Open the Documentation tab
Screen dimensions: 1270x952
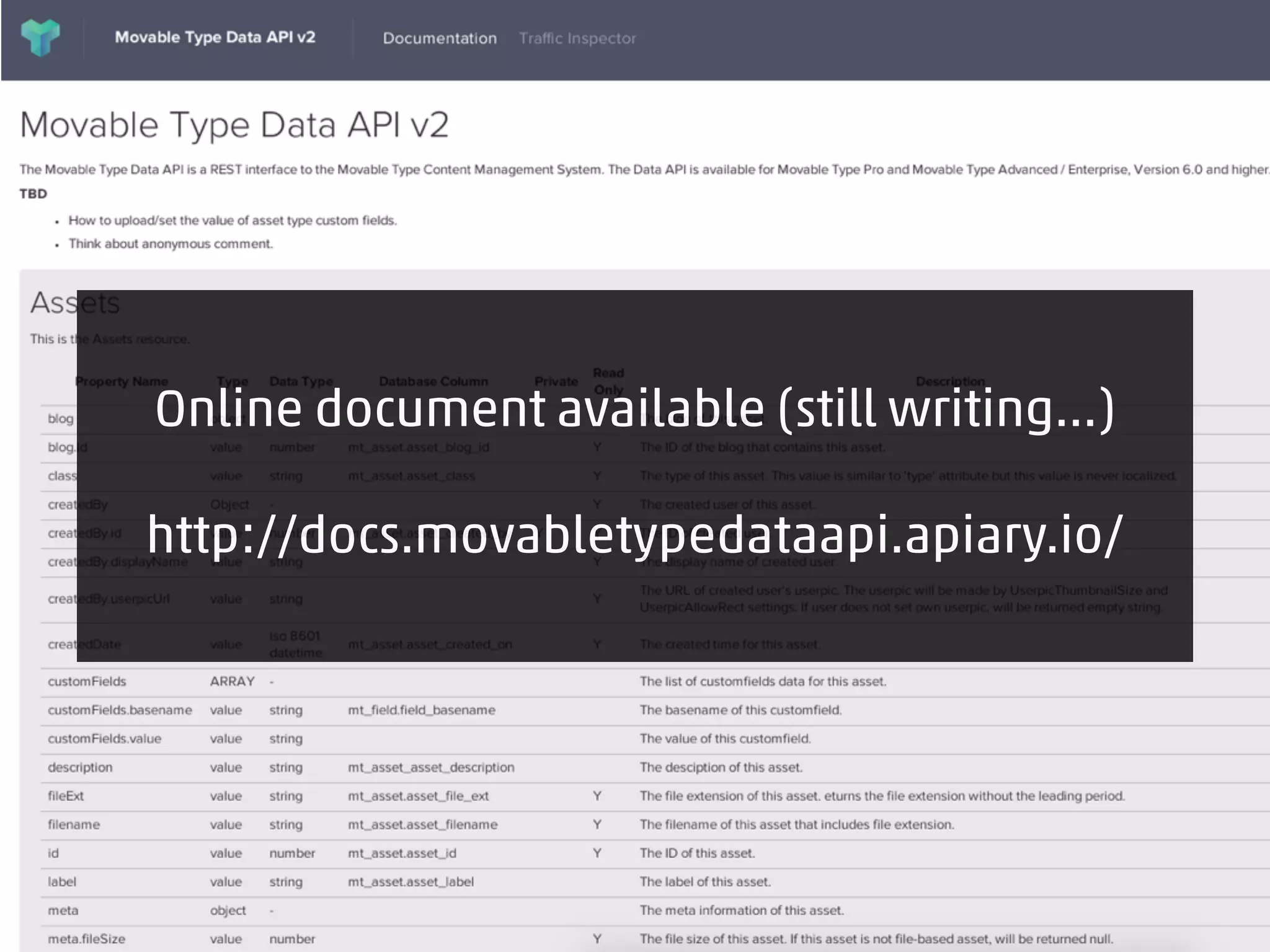[439, 38]
